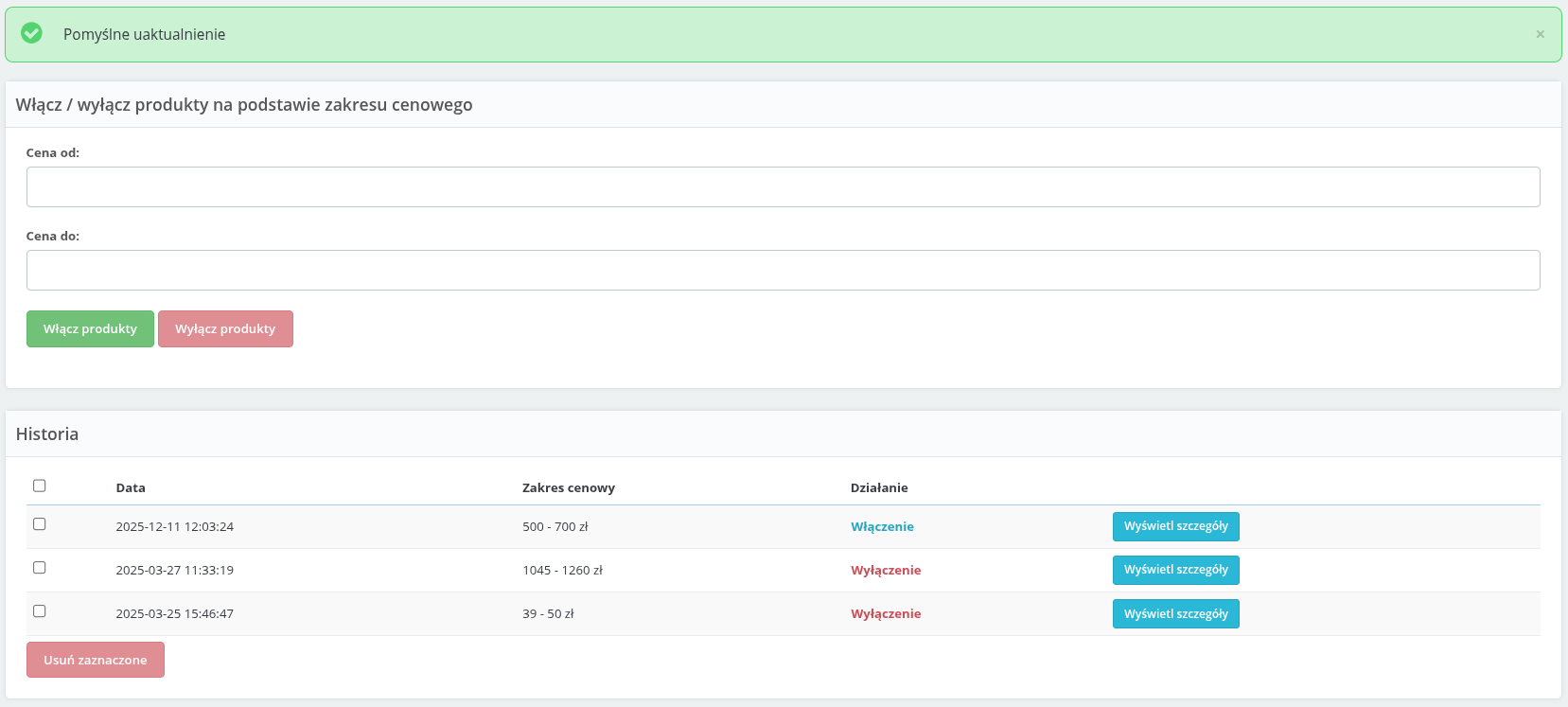1568x707 pixels.
Task: Mark the 2025-03-25 15:46:47 row checkbox
Action: pyautogui.click(x=40, y=611)
